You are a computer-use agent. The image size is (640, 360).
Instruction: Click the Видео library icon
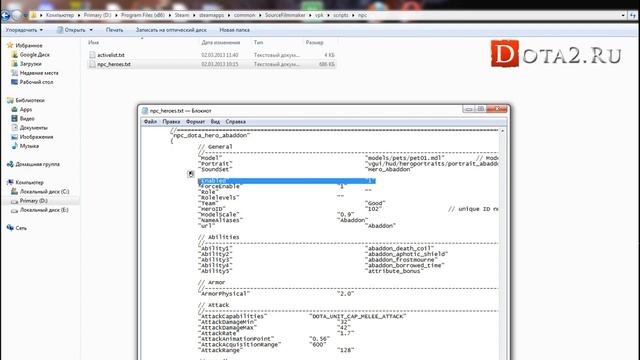point(15,118)
